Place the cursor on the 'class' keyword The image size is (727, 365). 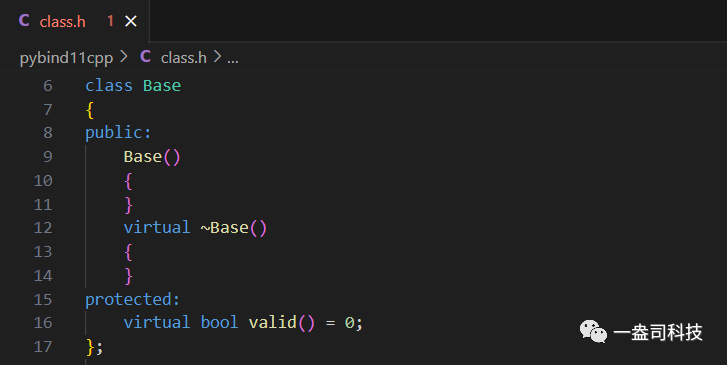coord(109,85)
